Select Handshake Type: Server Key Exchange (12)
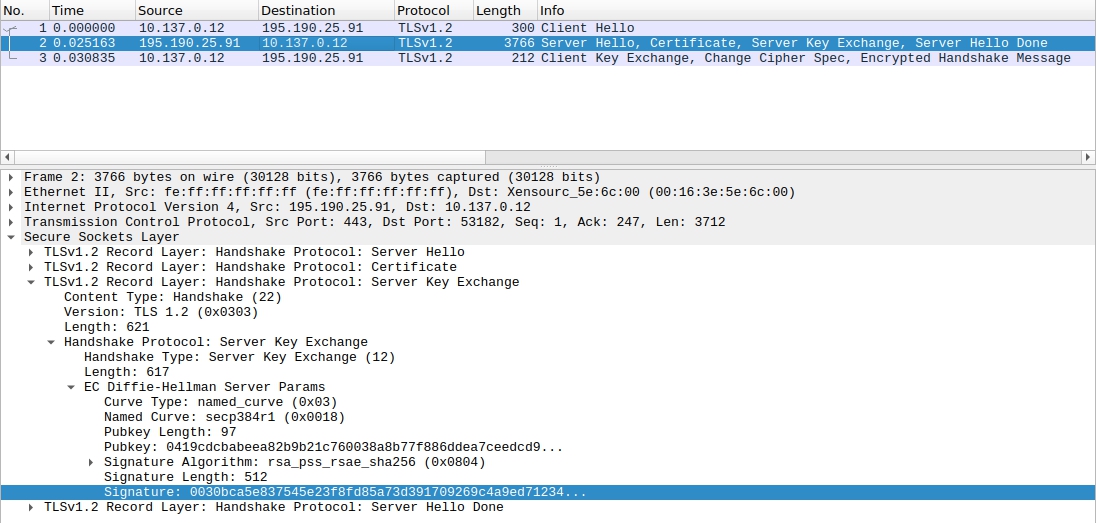Screen dimensions: 1096x523 click(548, 357)
